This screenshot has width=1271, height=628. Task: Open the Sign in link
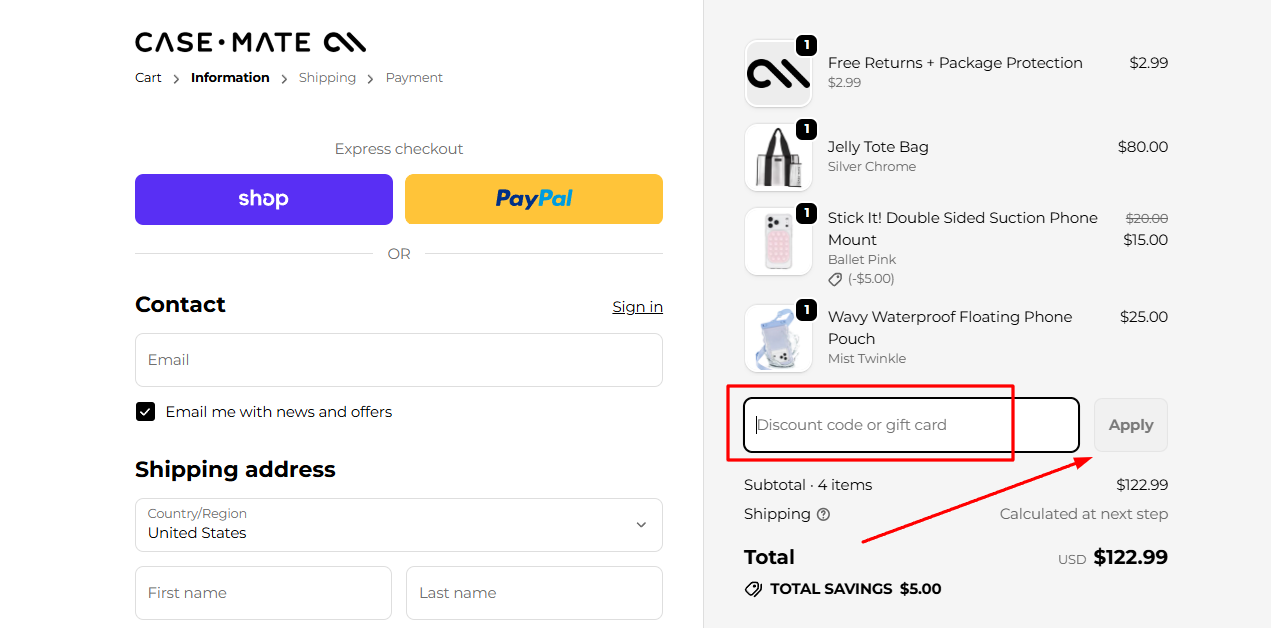[x=637, y=307]
